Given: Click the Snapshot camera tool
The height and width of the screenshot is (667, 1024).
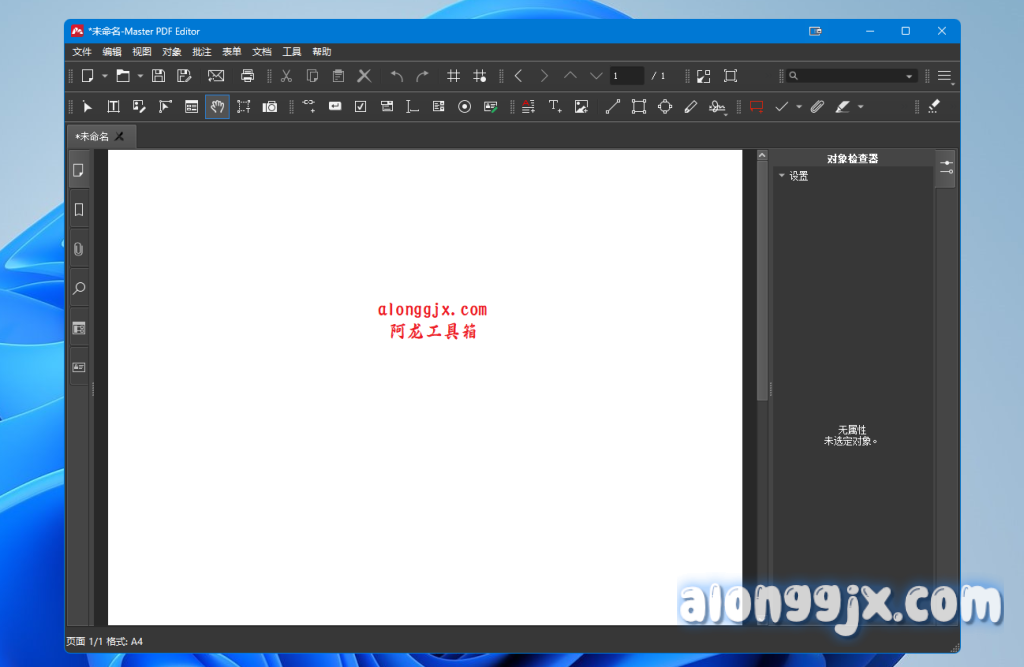Looking at the screenshot, I should click(x=270, y=107).
